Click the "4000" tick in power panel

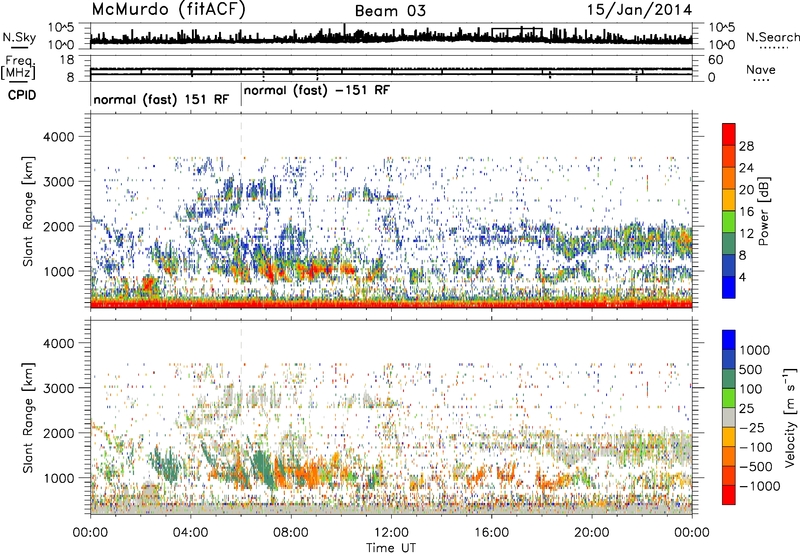click(58, 137)
